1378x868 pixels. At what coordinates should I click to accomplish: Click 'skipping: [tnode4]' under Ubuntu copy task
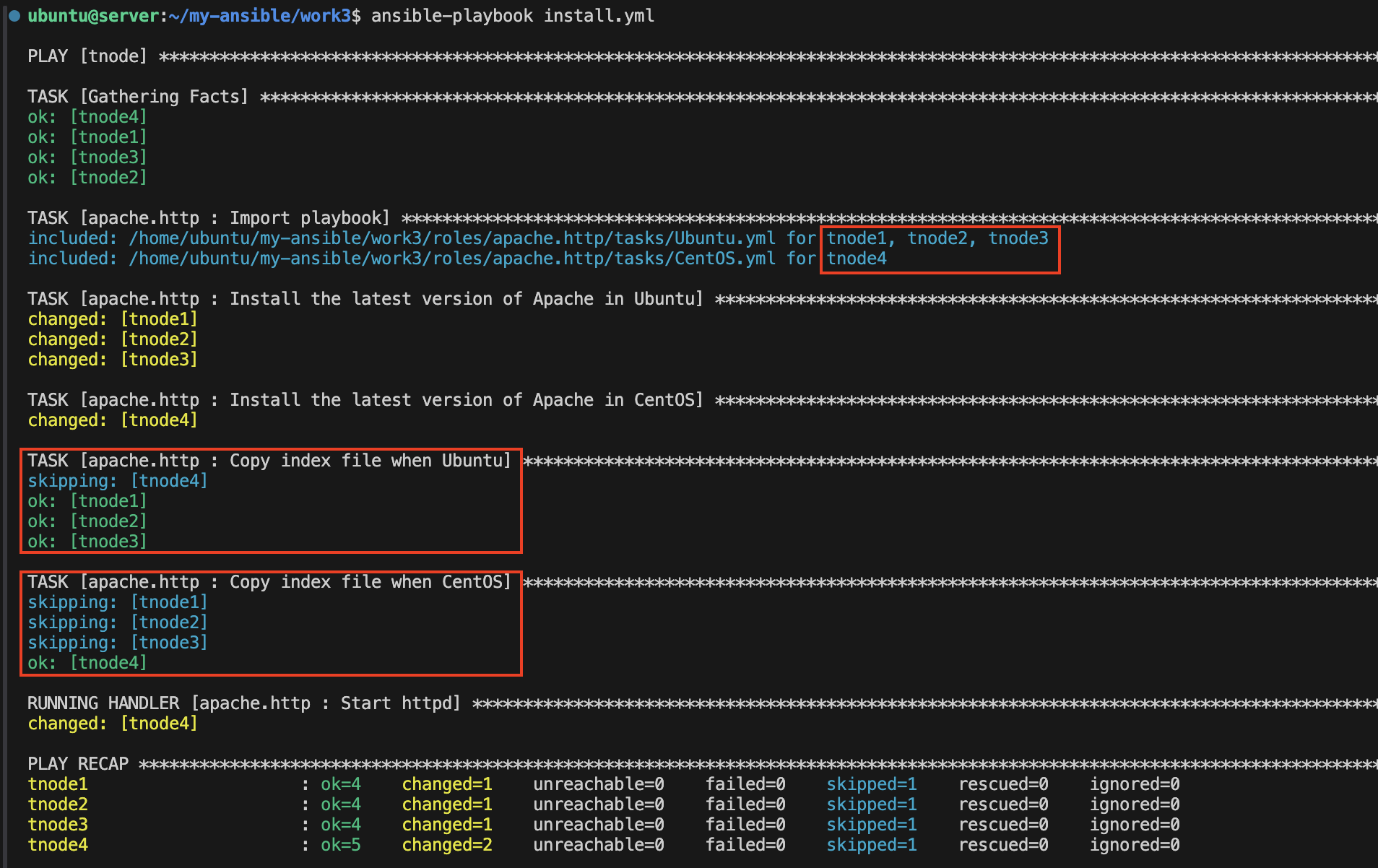point(118,481)
